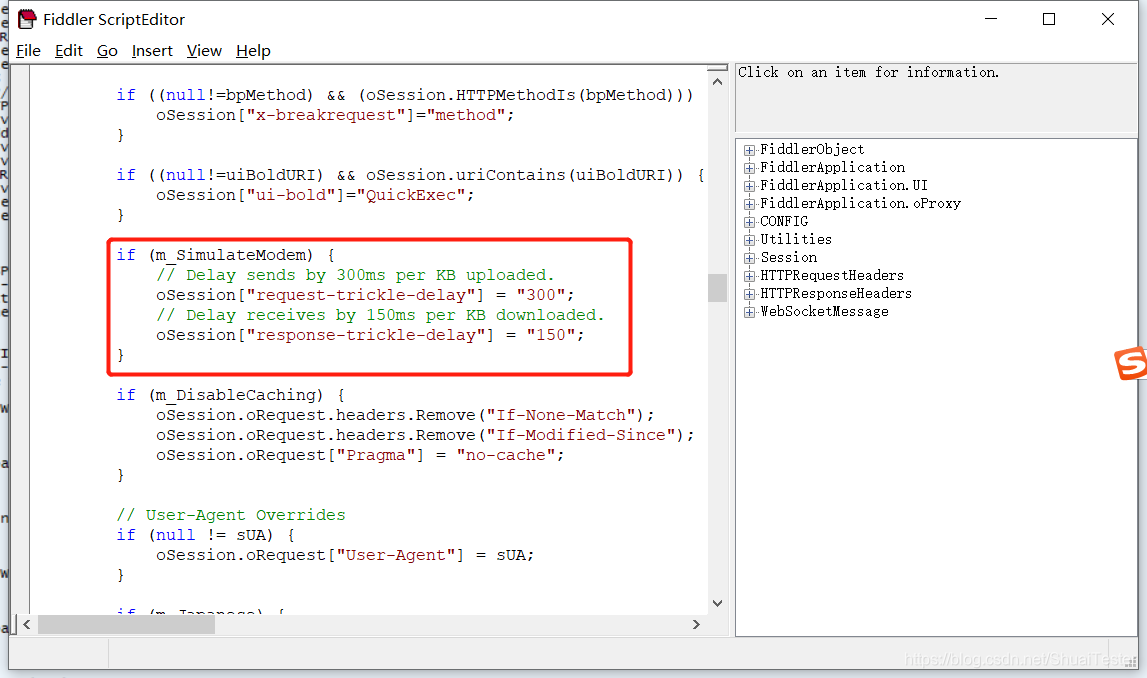Select Session in the class tree

pos(789,257)
